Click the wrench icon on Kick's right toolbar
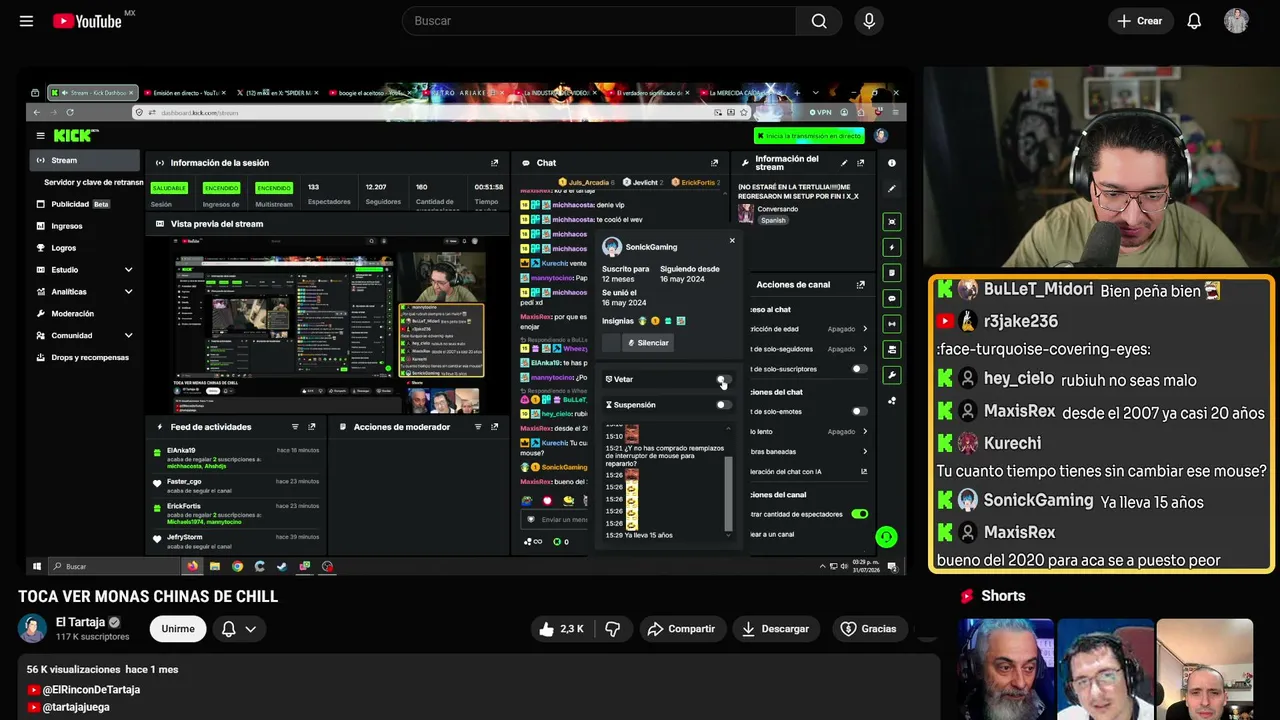Image resolution: width=1280 pixels, height=720 pixels. pos(892,375)
